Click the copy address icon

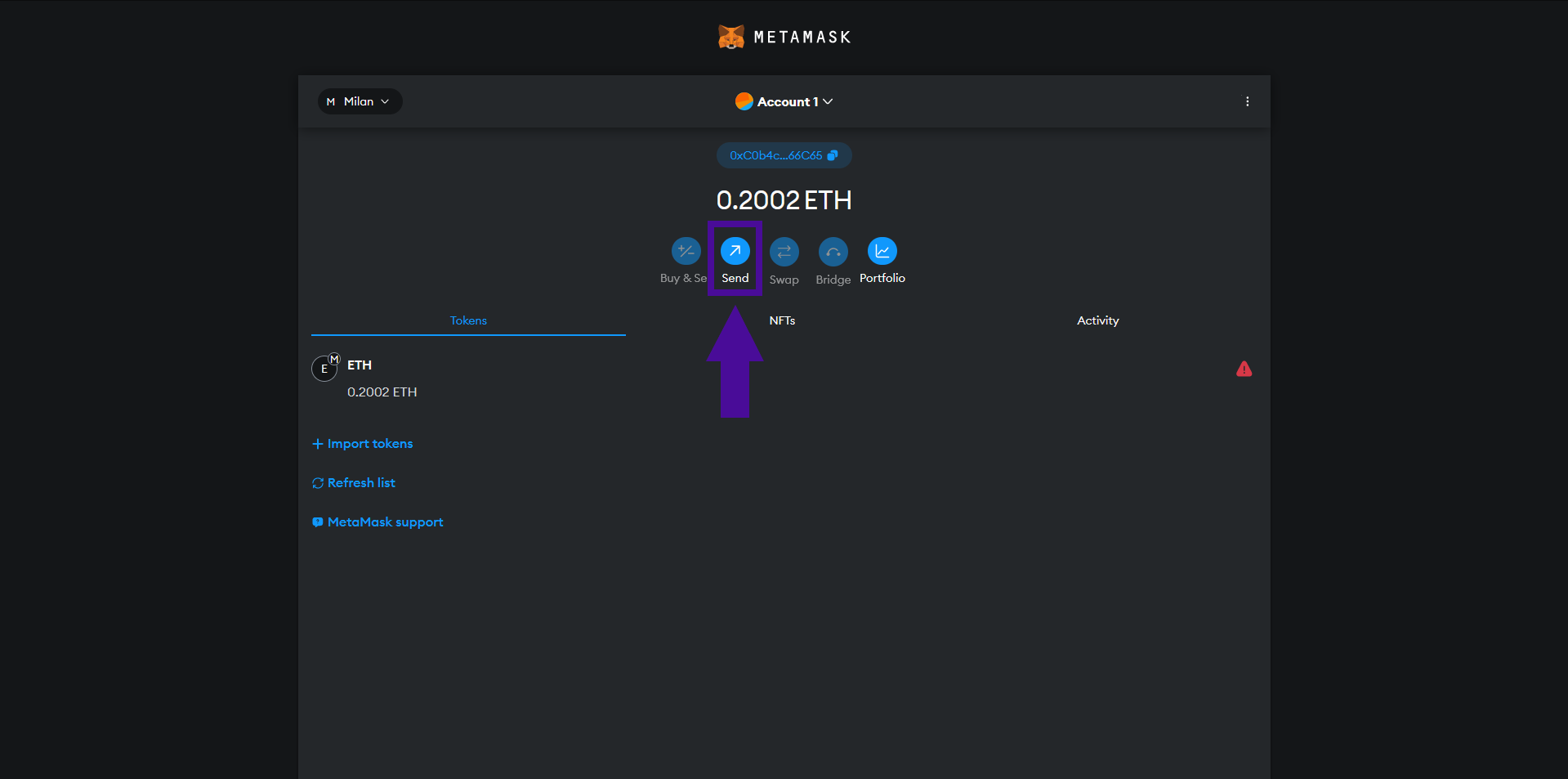pos(833,155)
